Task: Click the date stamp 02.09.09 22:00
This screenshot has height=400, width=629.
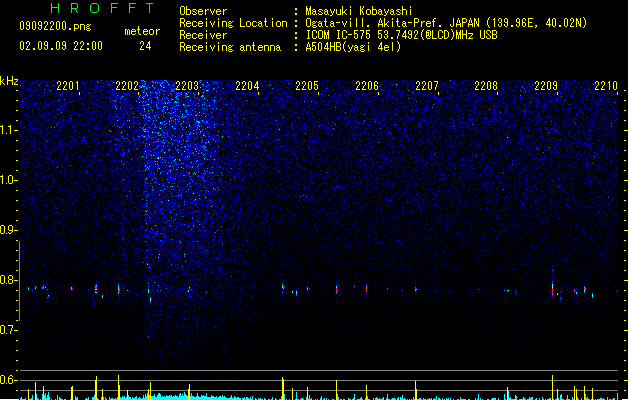Action: pyautogui.click(x=61, y=46)
